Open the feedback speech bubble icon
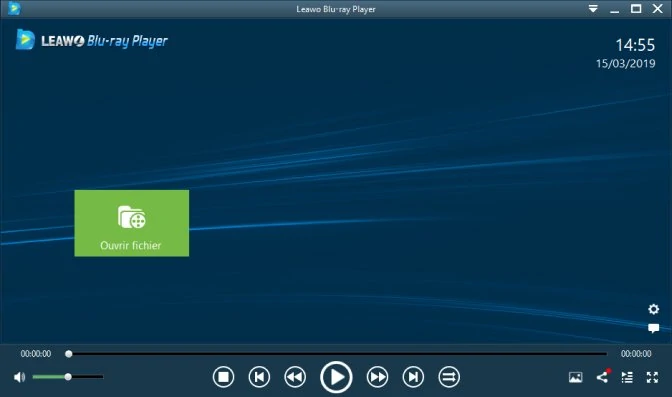 click(x=654, y=328)
